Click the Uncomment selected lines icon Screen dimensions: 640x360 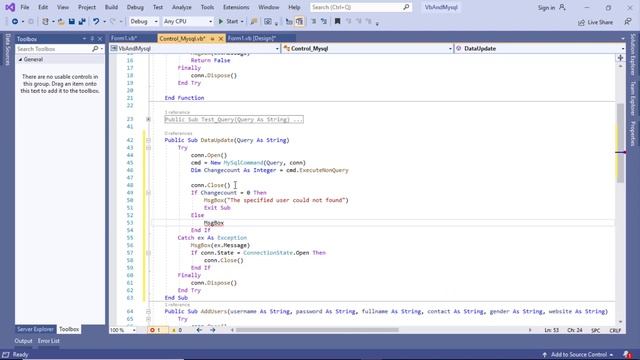click(x=324, y=21)
